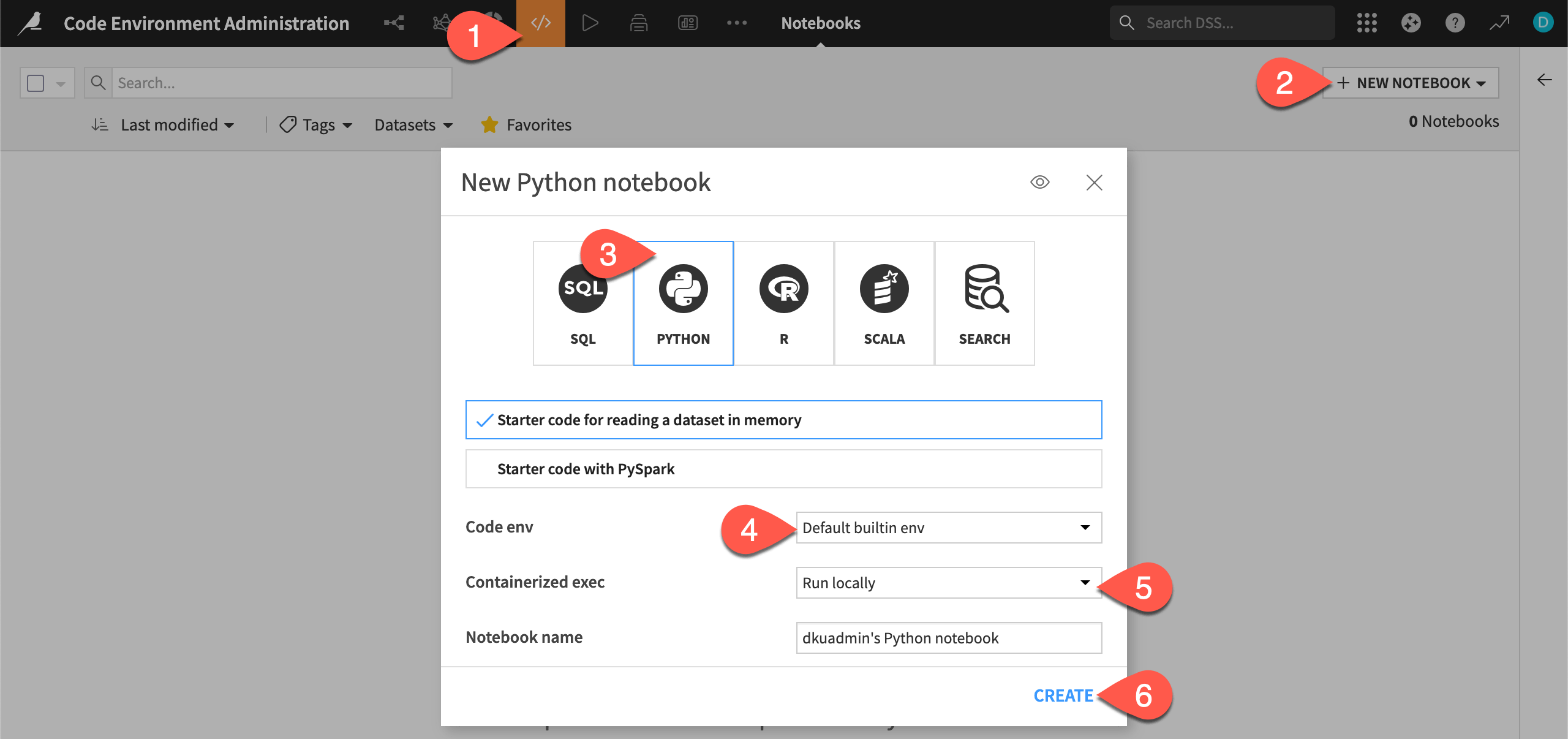This screenshot has height=739, width=1568.
Task: Click the Search DSS global field
Action: (x=1223, y=23)
